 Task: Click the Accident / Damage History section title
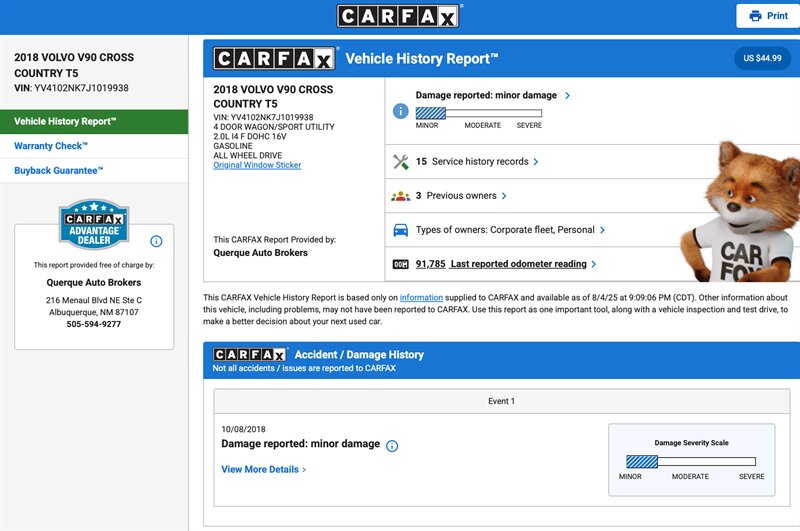(x=359, y=355)
